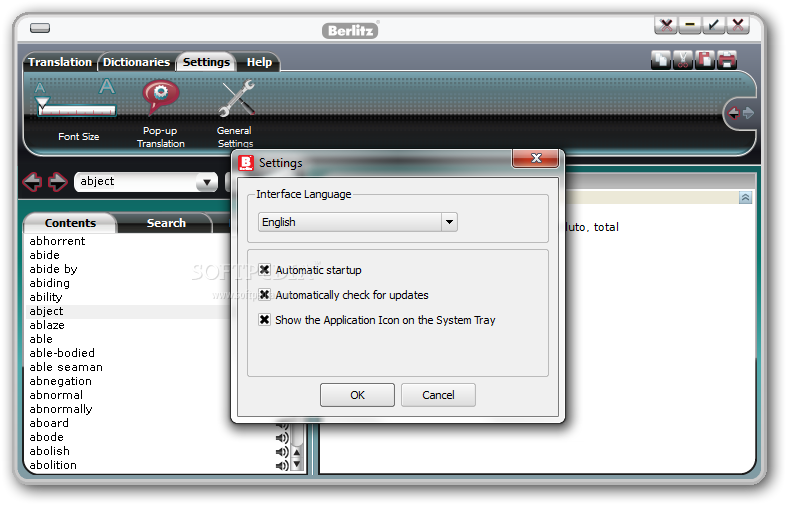The height and width of the screenshot is (505, 787).
Task: Toggle Automatic startup checkbox
Action: click(x=265, y=270)
